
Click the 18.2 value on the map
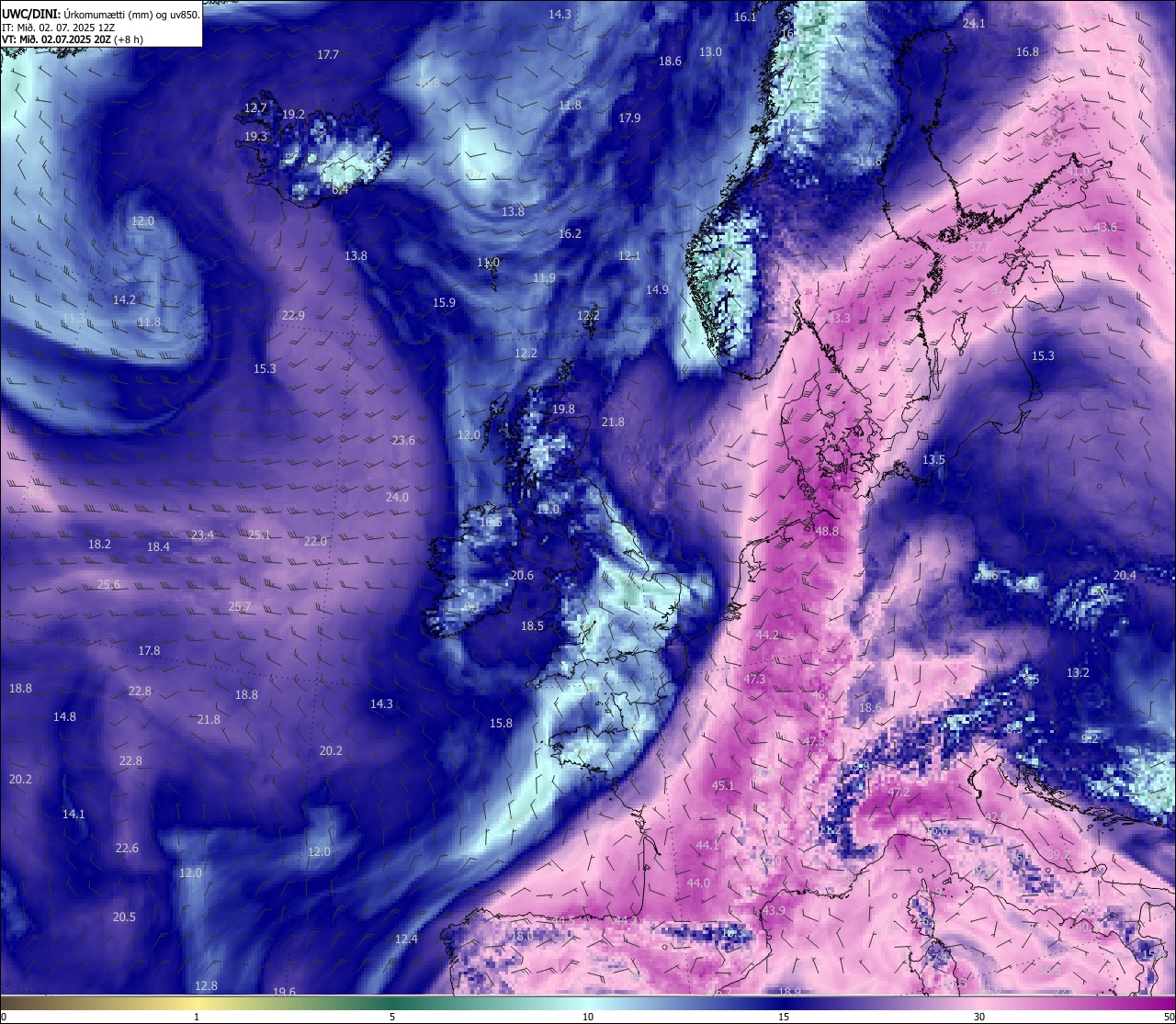pyautogui.click(x=99, y=545)
